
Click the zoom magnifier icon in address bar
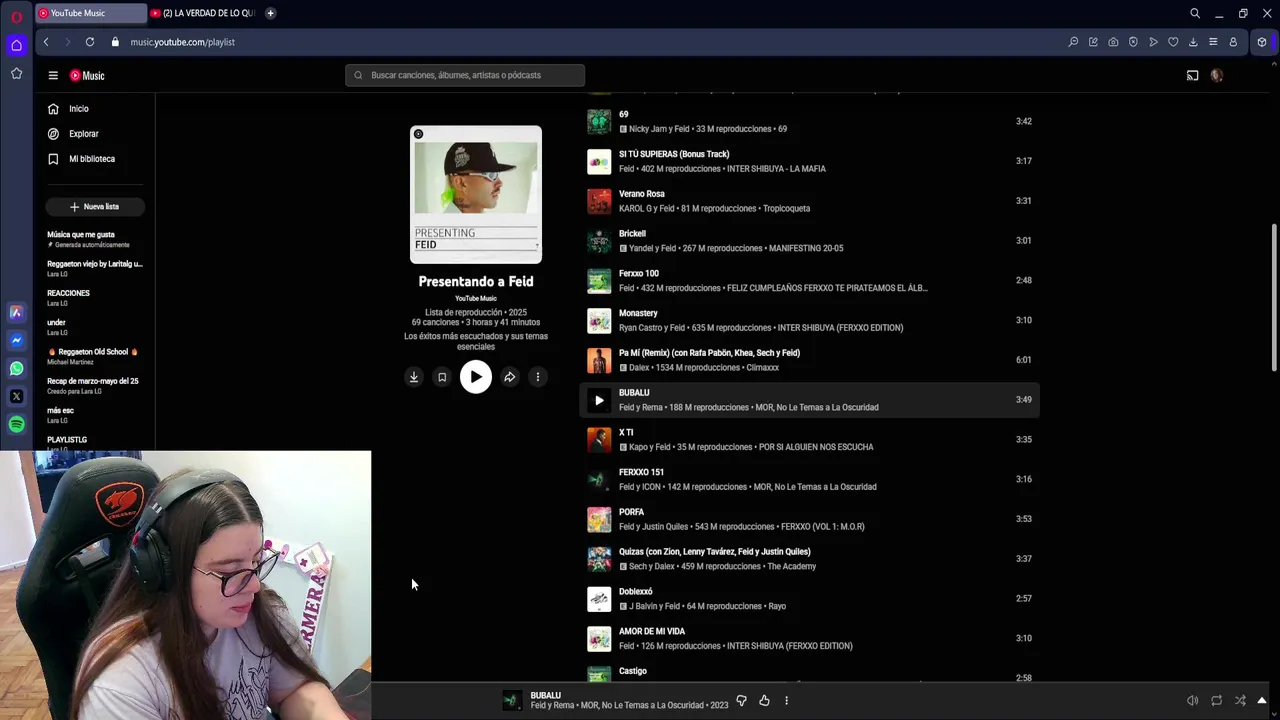point(1073,42)
